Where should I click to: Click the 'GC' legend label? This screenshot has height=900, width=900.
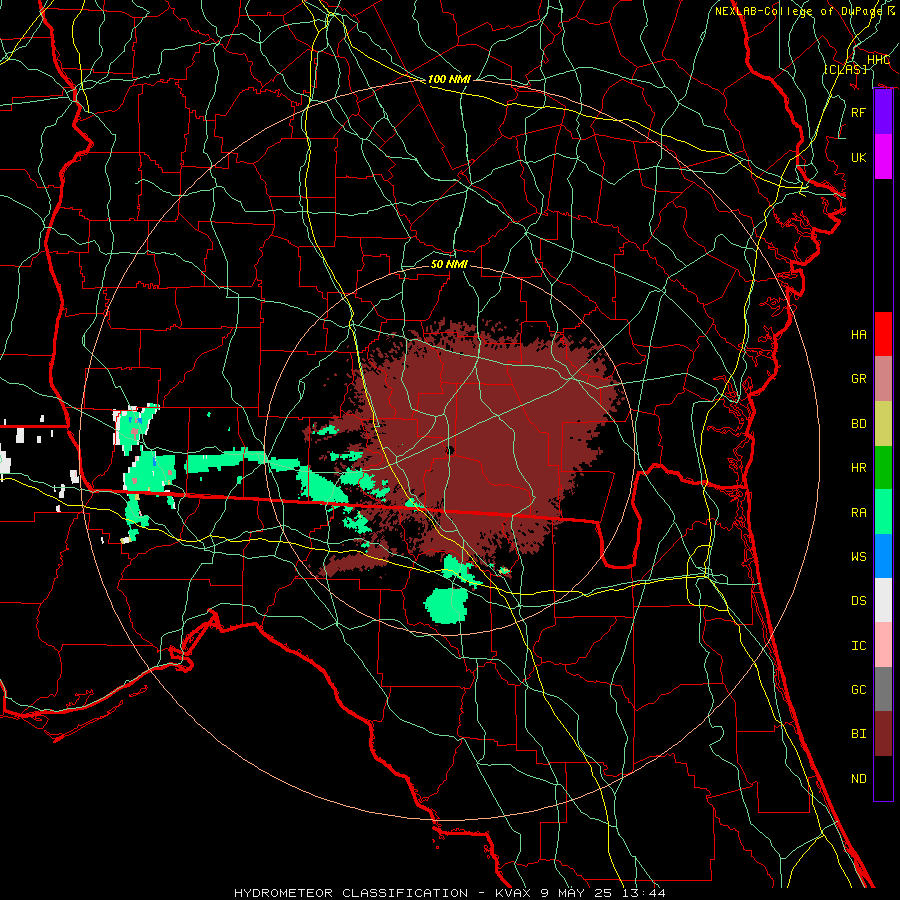coord(858,690)
